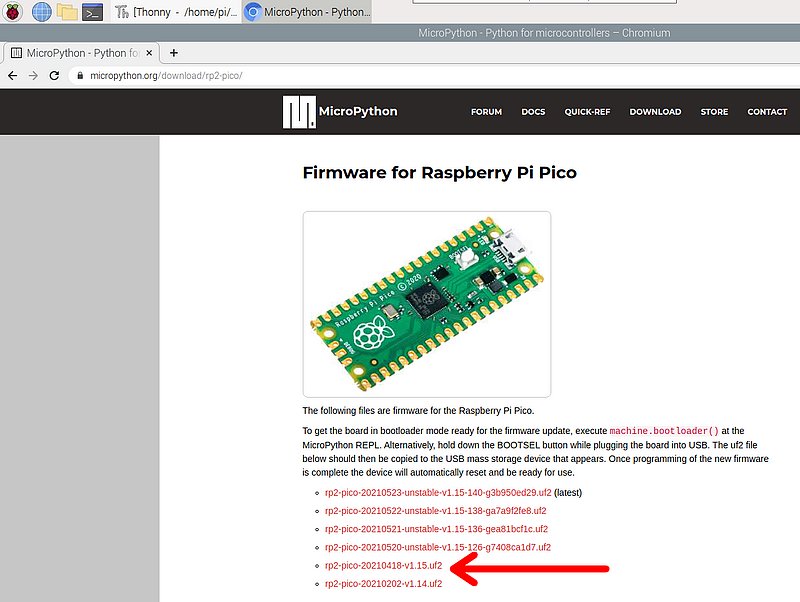Go forward to the next page
800x602 pixels.
[x=33, y=76]
